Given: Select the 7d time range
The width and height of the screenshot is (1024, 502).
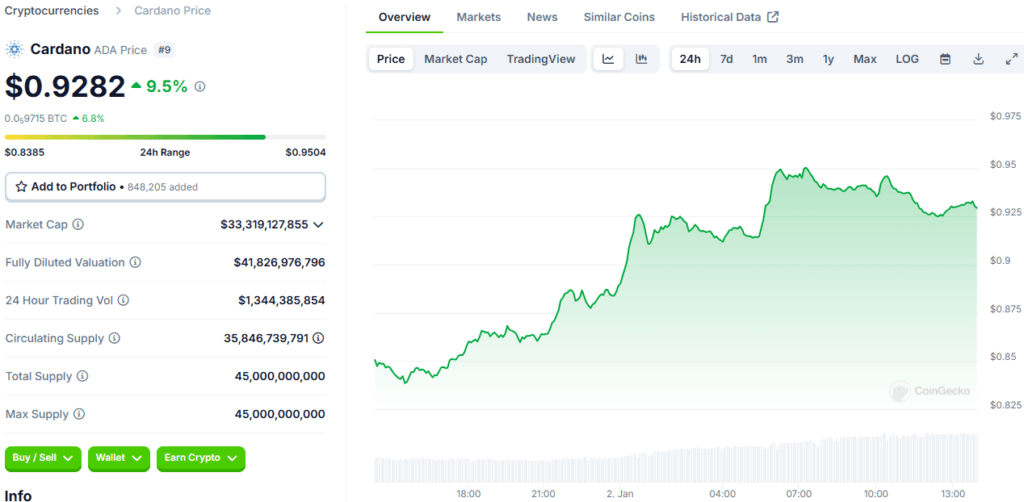Looking at the screenshot, I should 726,59.
